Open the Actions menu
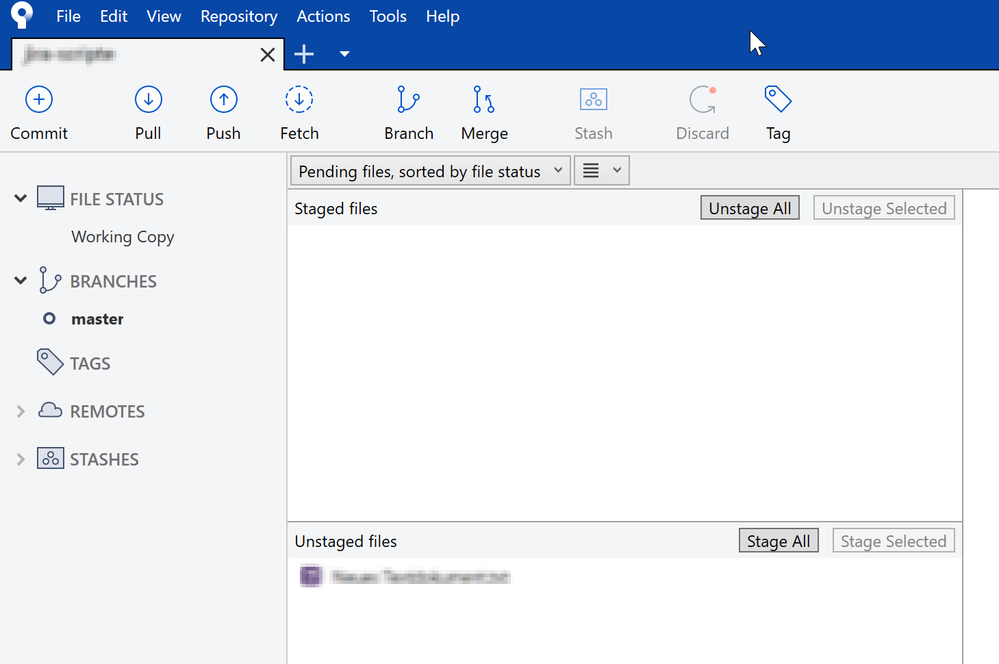Image resolution: width=999 pixels, height=664 pixels. [323, 16]
